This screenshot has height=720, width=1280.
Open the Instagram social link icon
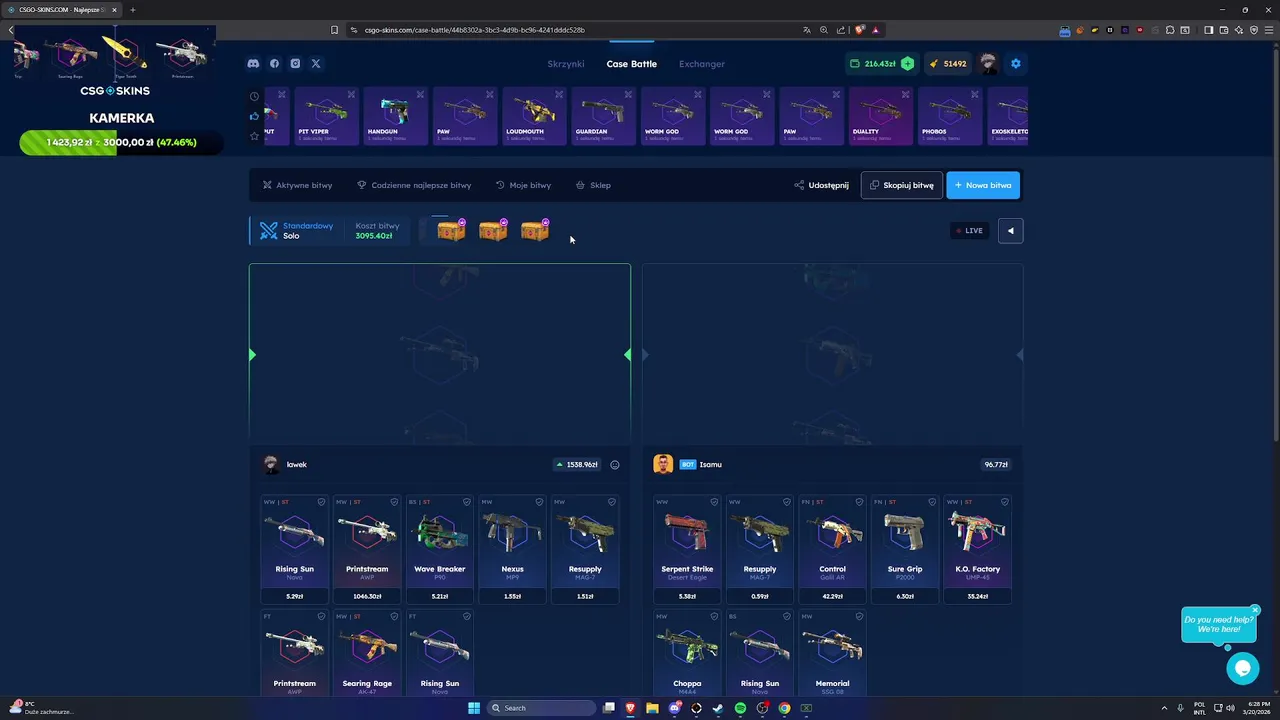point(295,64)
